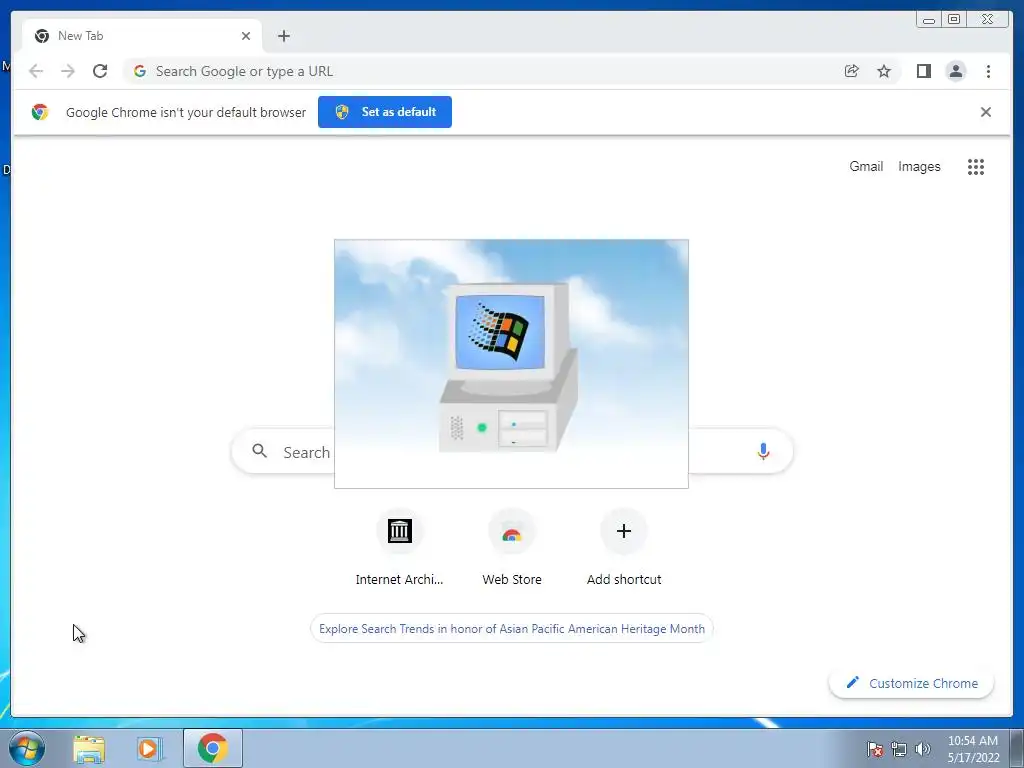Click the Windows 95 computer doodle
Screen dimensions: 1024x768
click(511, 364)
